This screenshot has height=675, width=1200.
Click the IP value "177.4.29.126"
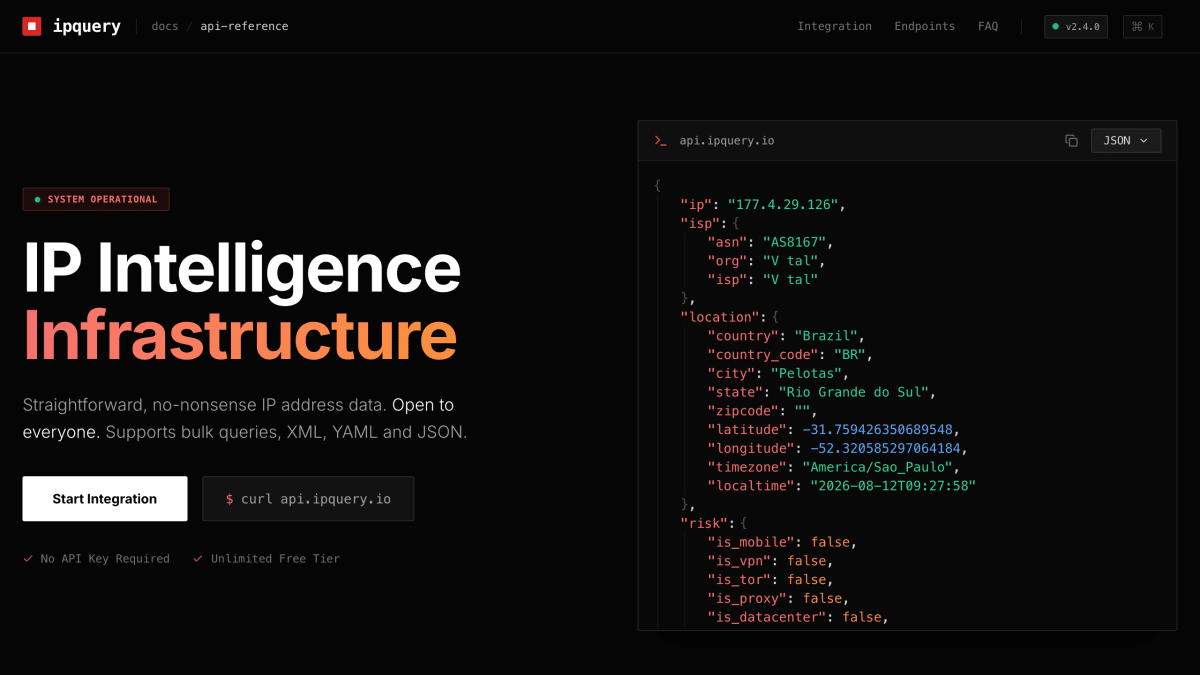pyautogui.click(x=783, y=204)
